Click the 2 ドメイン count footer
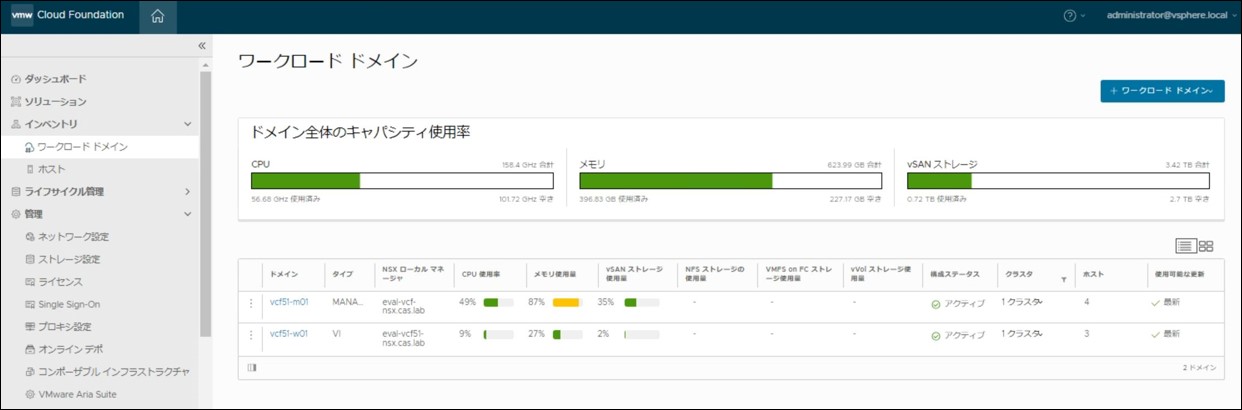The image size is (1242, 410). pos(1199,368)
